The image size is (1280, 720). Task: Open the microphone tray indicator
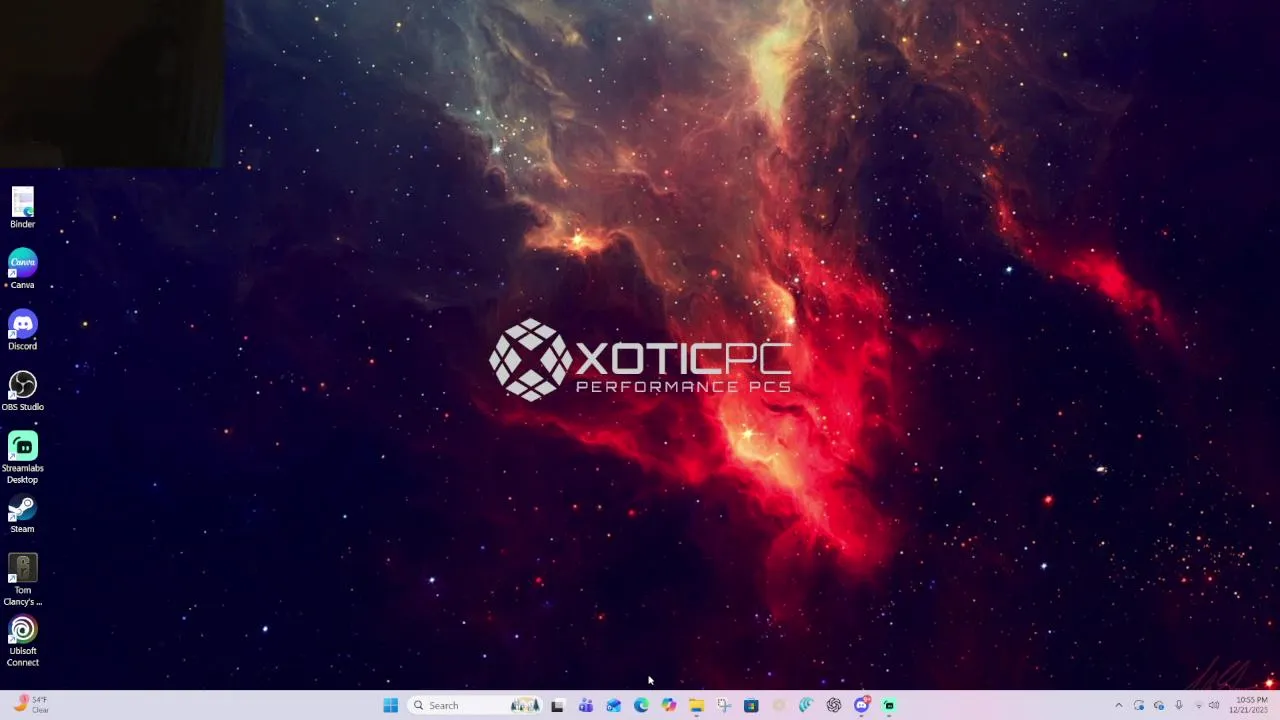coord(1179,705)
